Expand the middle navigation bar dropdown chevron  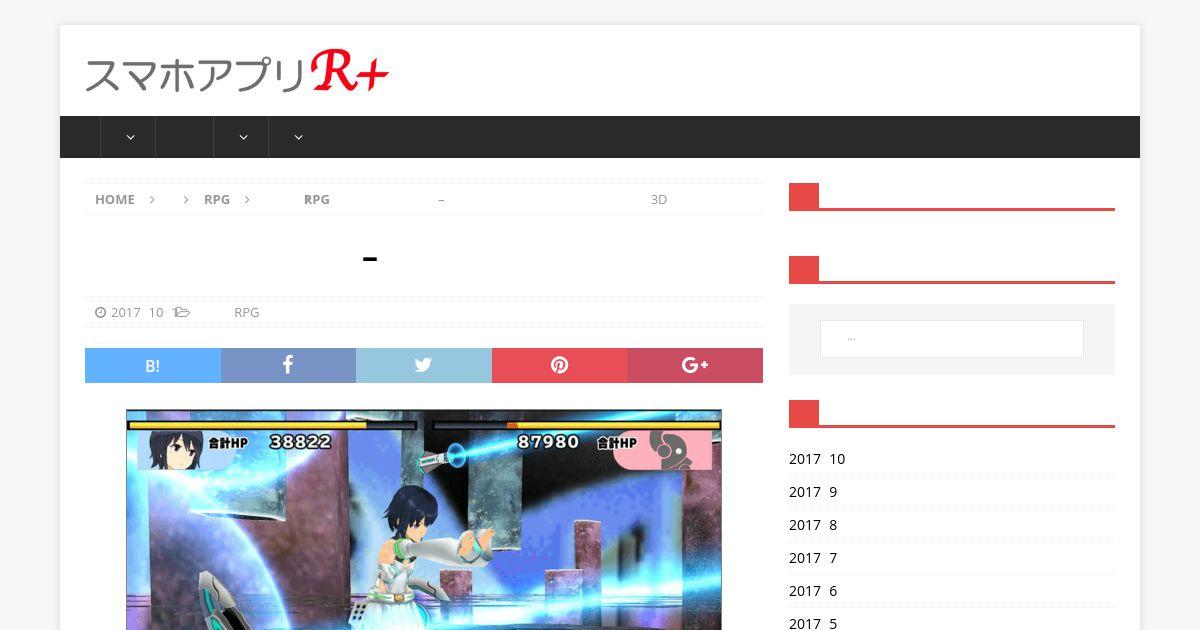pyautogui.click(x=243, y=137)
